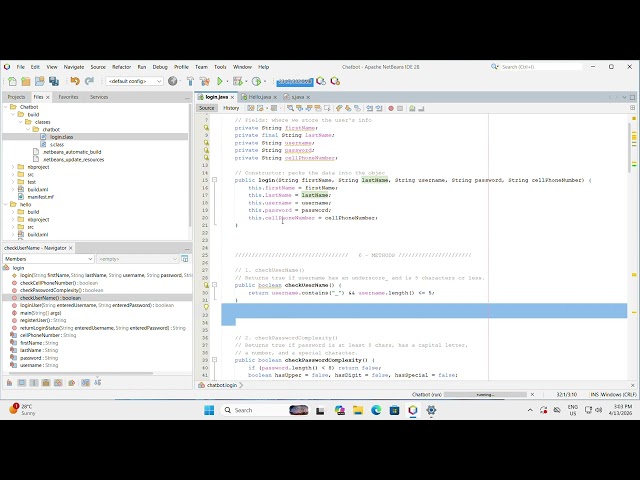Image resolution: width=640 pixels, height=480 pixels.
Task: Click the Find Selection magnifier in editor toolbar
Action: point(290,108)
